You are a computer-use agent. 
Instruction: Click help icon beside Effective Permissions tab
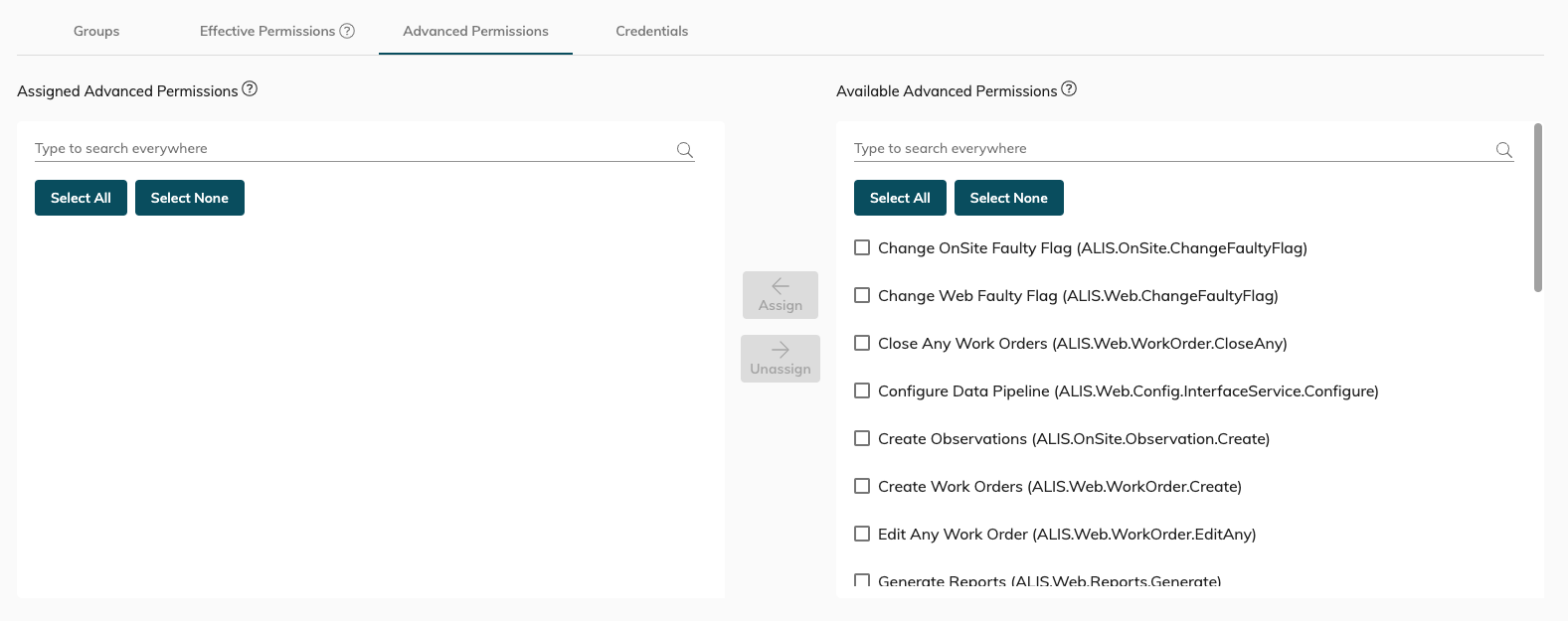coord(347,31)
